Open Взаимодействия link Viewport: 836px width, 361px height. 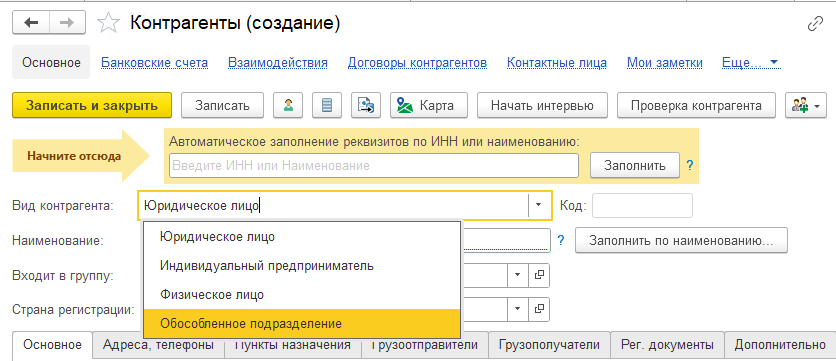coord(278,63)
